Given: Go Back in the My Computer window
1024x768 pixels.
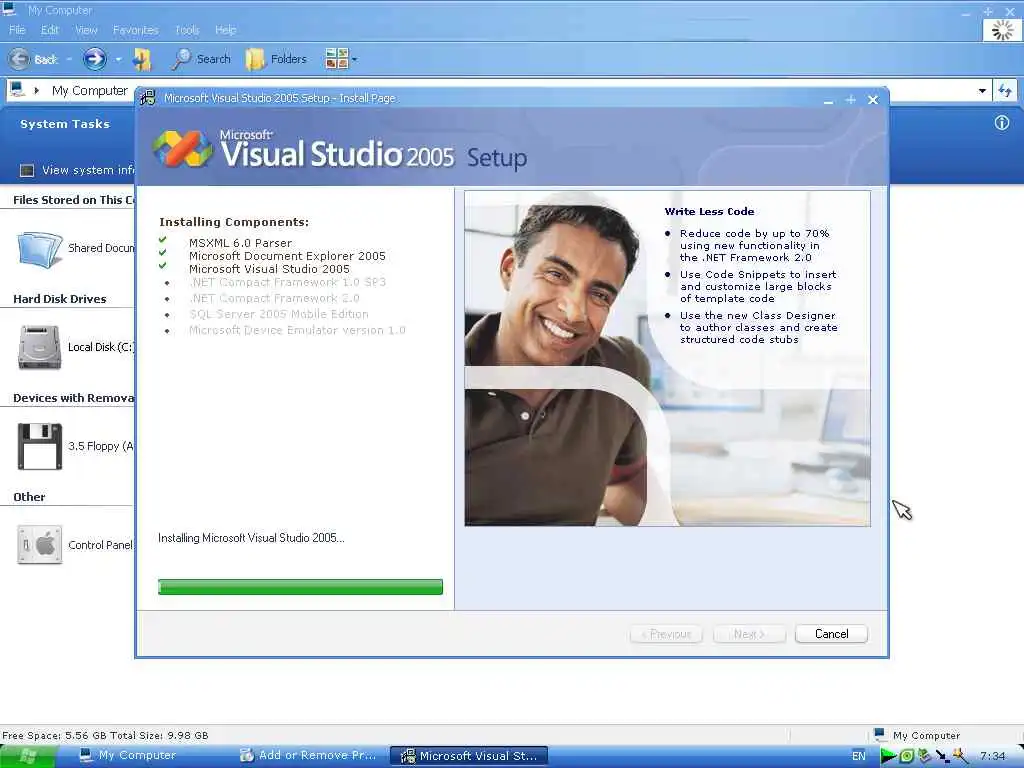Looking at the screenshot, I should pos(33,59).
